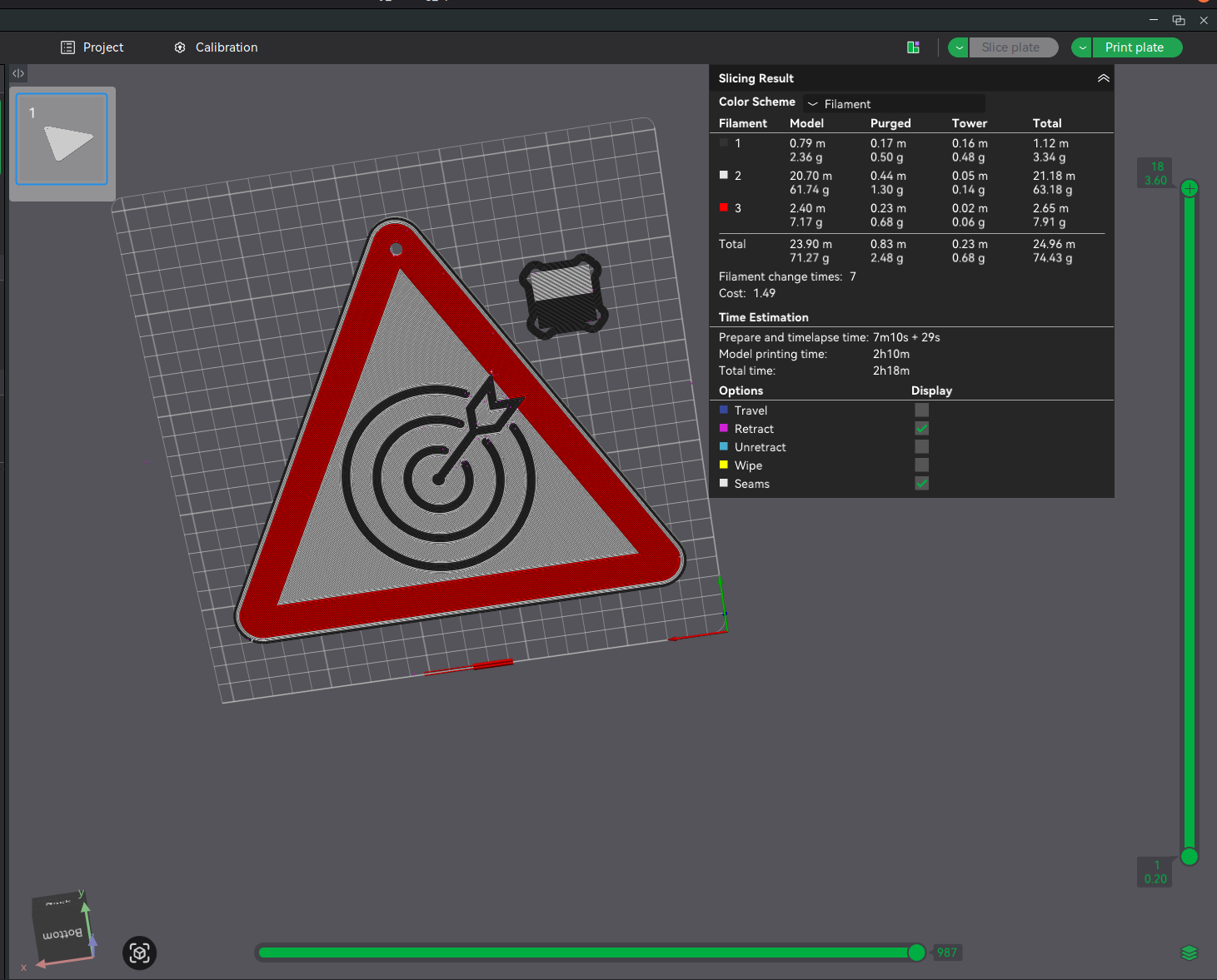This screenshot has height=980, width=1217.
Task: Click the Wipe yellow legend swatch
Action: coord(724,465)
